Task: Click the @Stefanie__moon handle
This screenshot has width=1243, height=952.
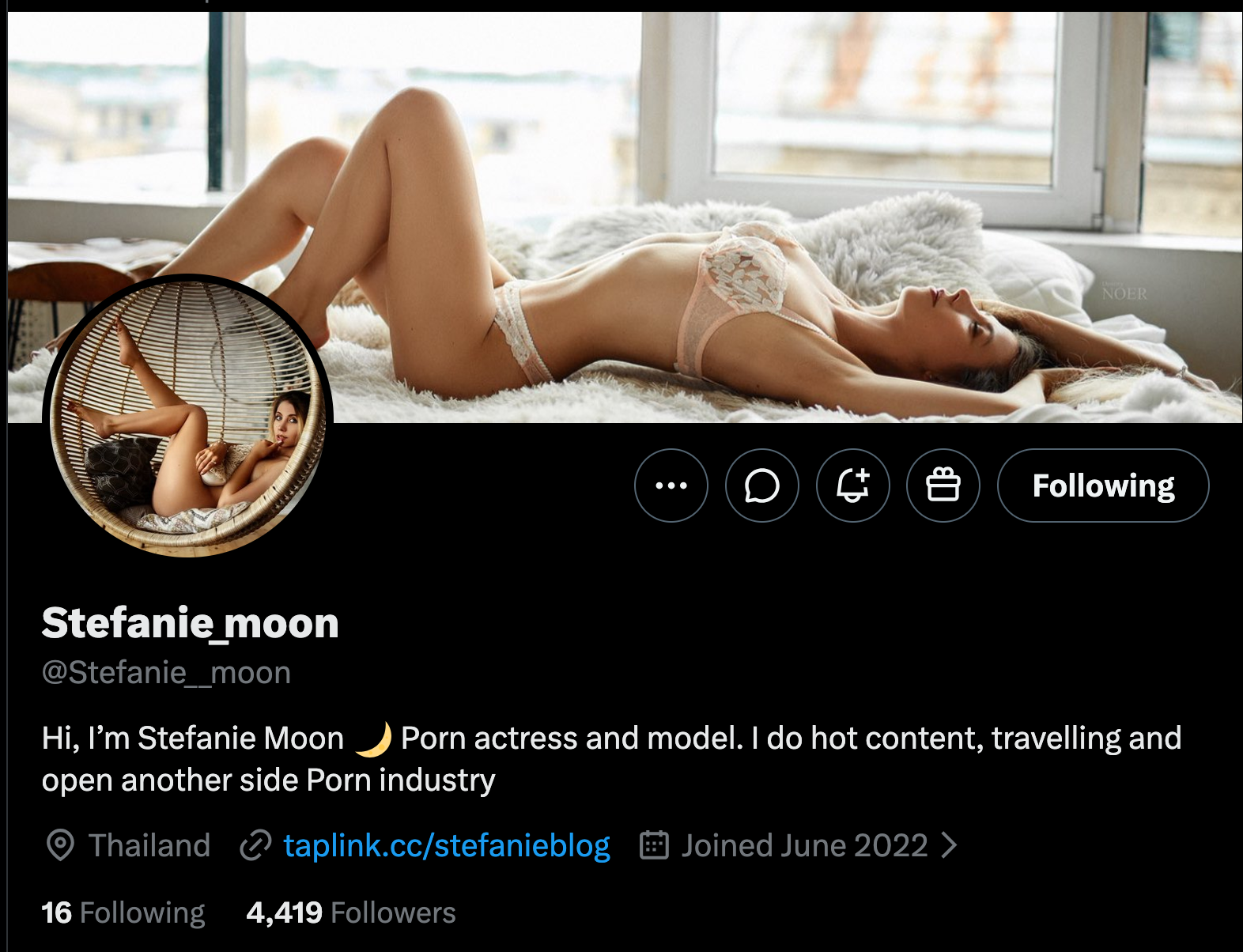Action: 166,673
